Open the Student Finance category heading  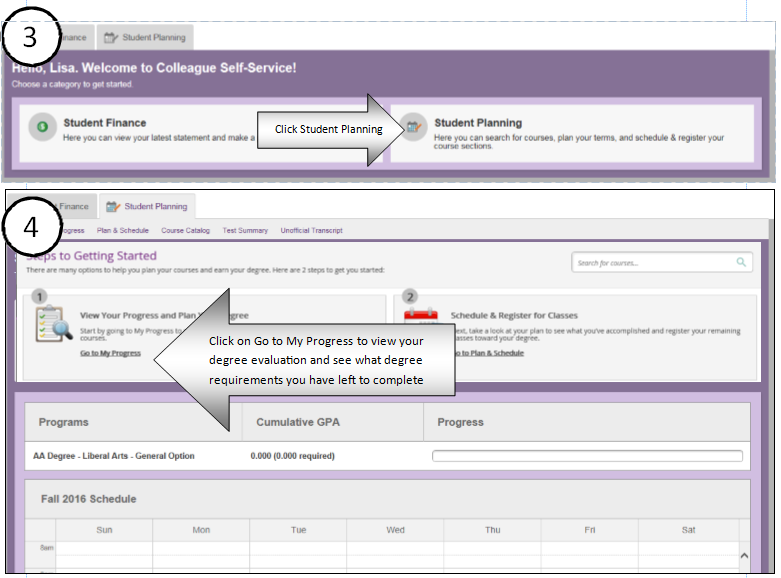pyautogui.click(x=104, y=123)
